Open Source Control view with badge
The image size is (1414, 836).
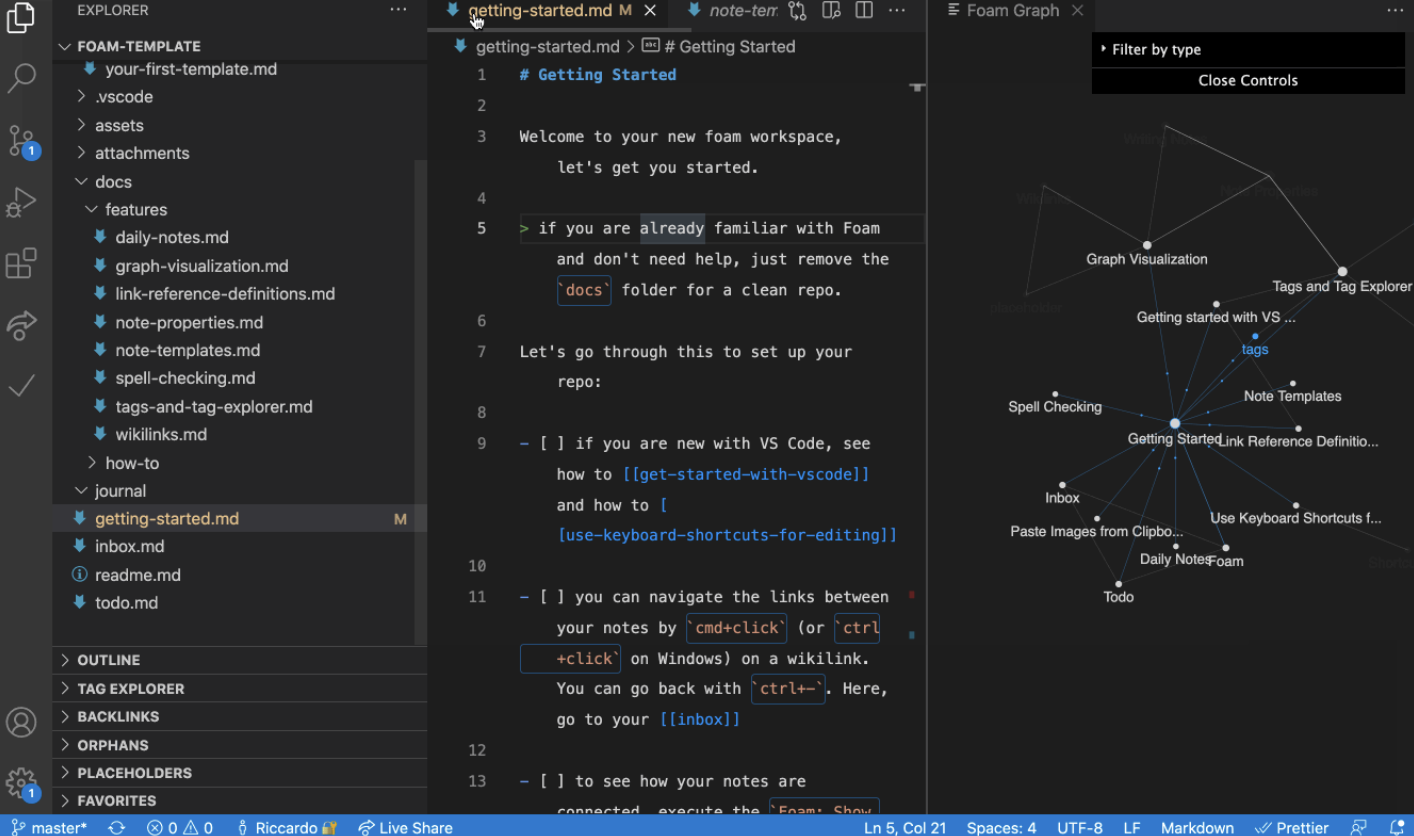(21, 141)
